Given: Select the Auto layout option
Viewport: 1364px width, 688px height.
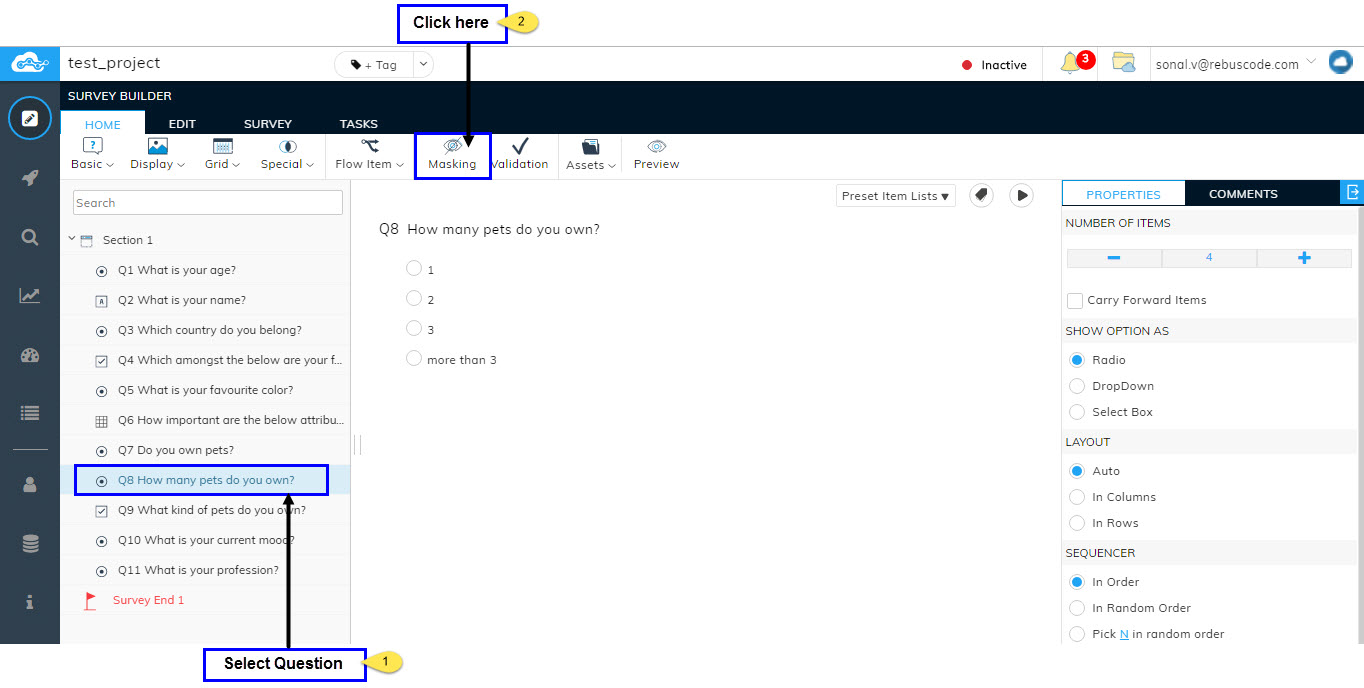Looking at the screenshot, I should (1077, 471).
